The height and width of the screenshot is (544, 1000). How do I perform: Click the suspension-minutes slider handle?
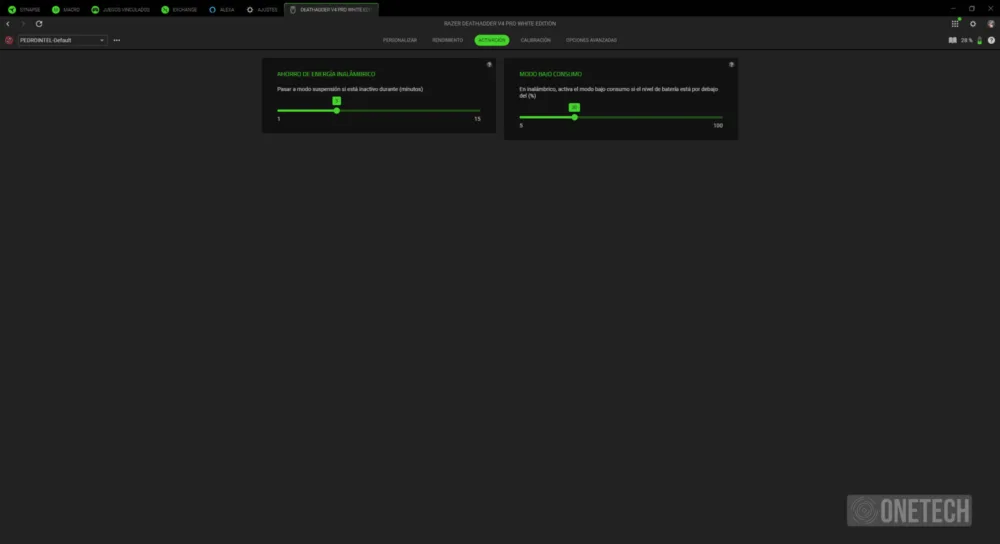337,110
